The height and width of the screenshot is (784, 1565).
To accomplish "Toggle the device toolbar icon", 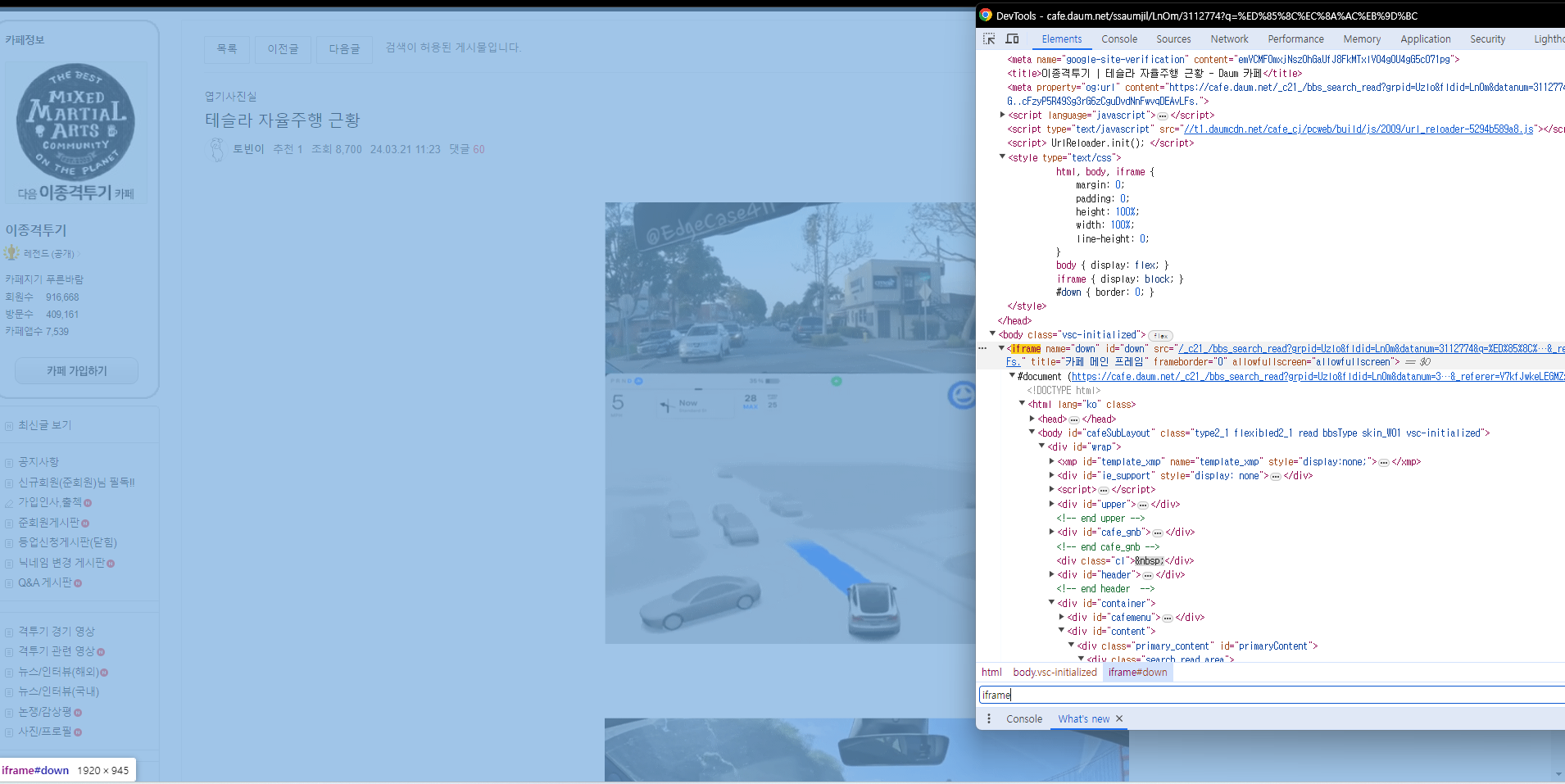I will tap(1012, 39).
